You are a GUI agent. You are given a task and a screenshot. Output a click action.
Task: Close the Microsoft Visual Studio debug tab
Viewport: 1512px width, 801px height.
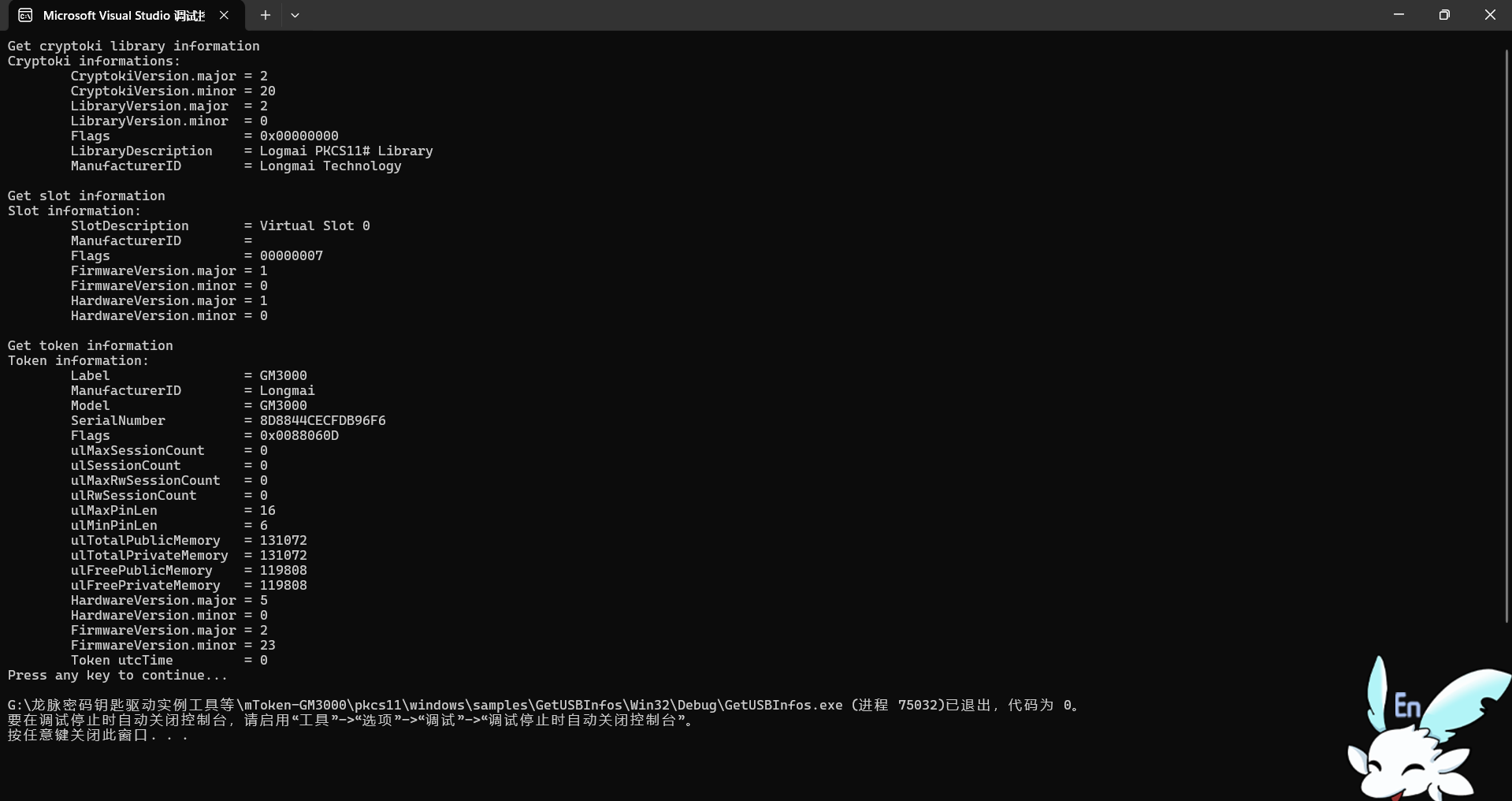point(225,15)
